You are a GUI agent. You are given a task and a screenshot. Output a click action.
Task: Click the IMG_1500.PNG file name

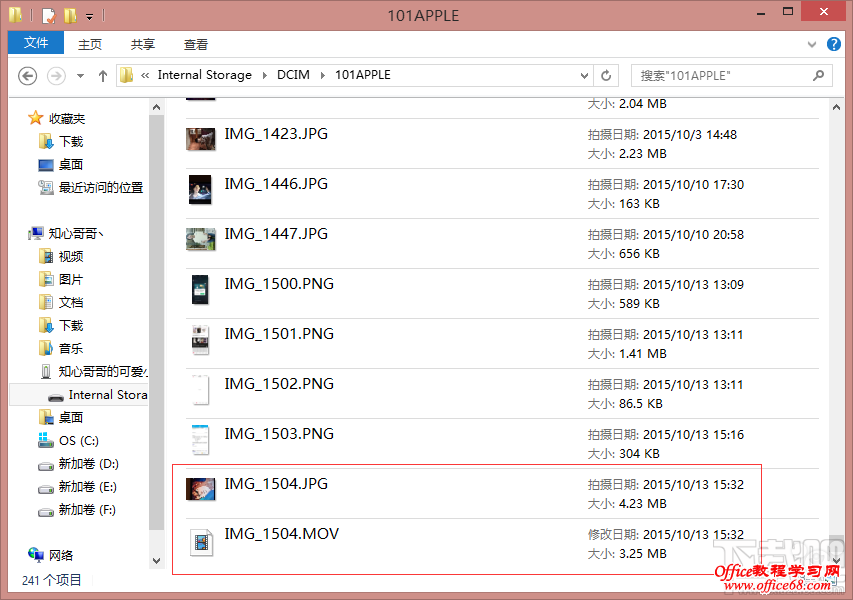click(279, 284)
